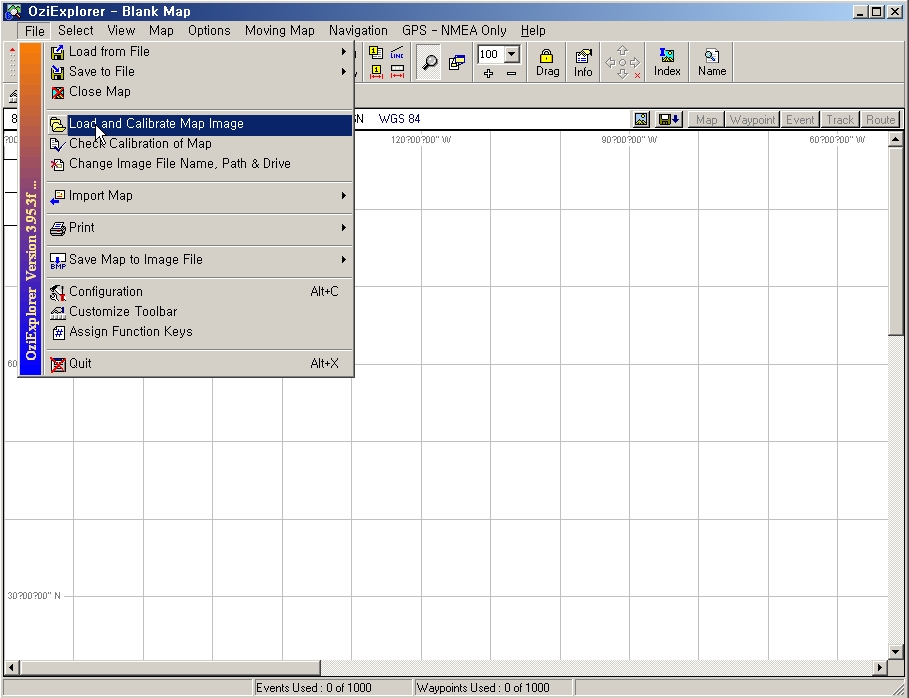Click the yellow waypoint list toolbar icon

[376, 53]
